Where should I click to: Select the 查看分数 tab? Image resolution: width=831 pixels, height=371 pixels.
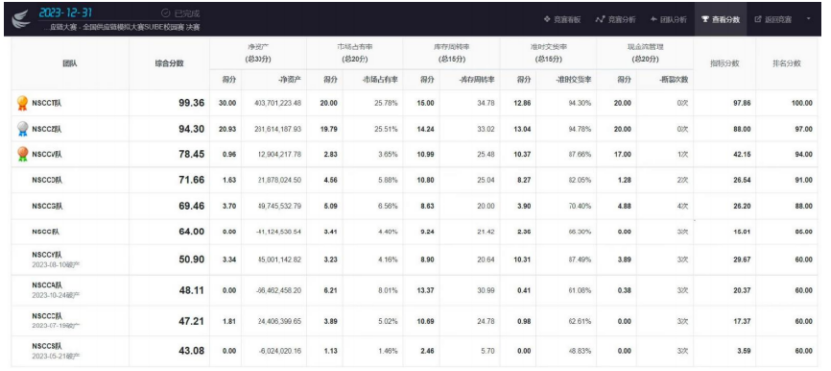[720, 19]
